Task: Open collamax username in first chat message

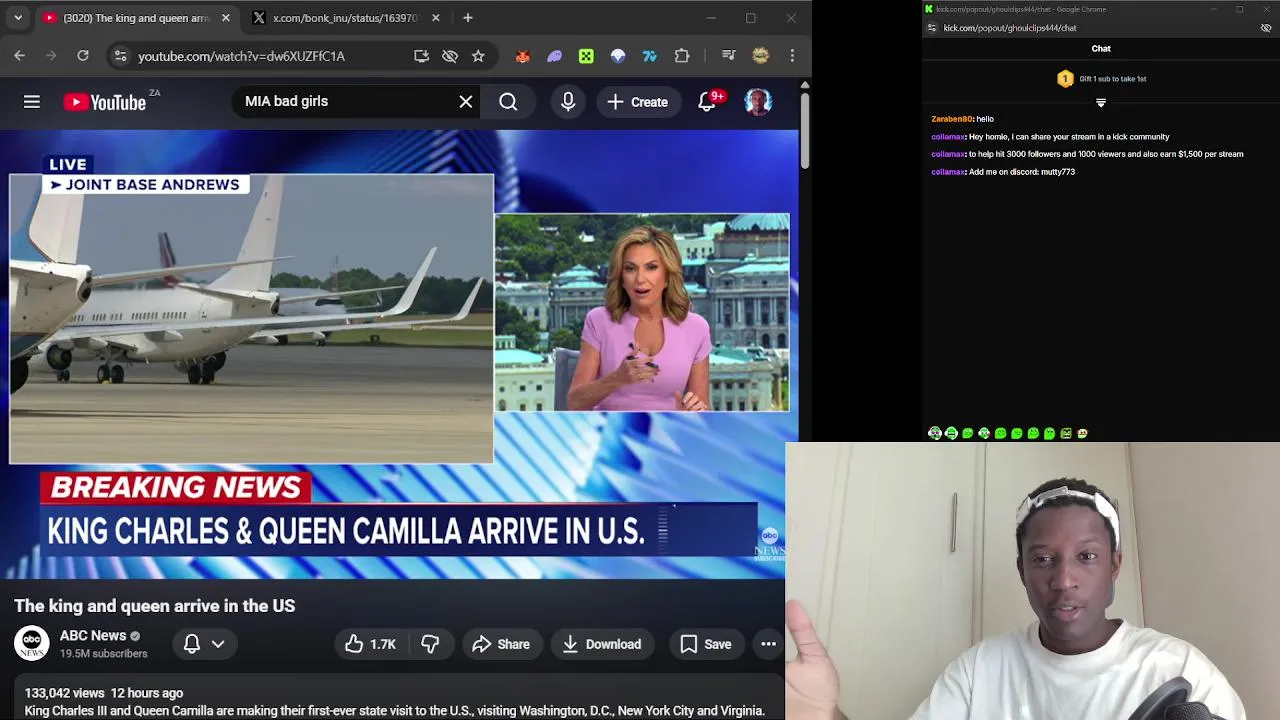Action: [948, 137]
